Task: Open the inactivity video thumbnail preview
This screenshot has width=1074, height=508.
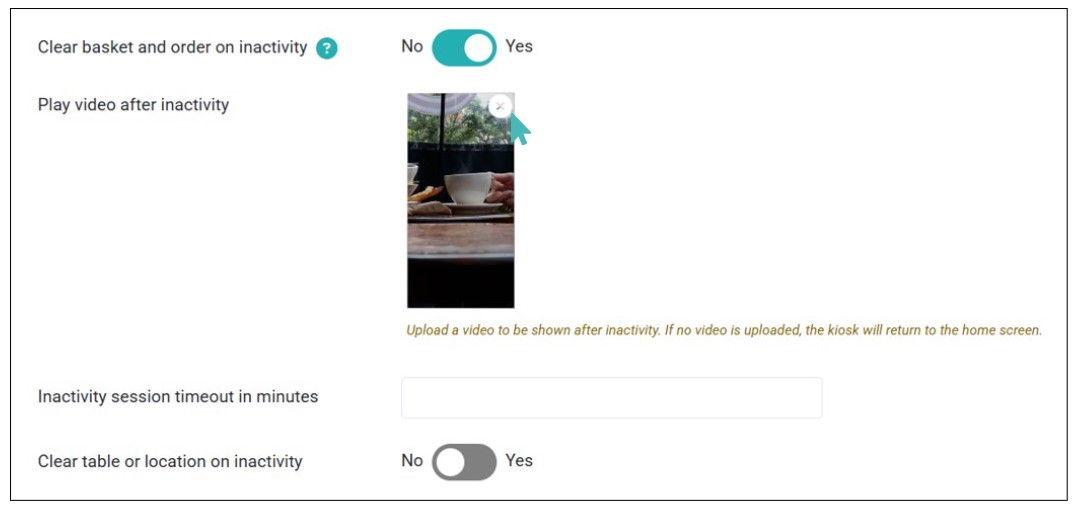Action: pos(460,200)
